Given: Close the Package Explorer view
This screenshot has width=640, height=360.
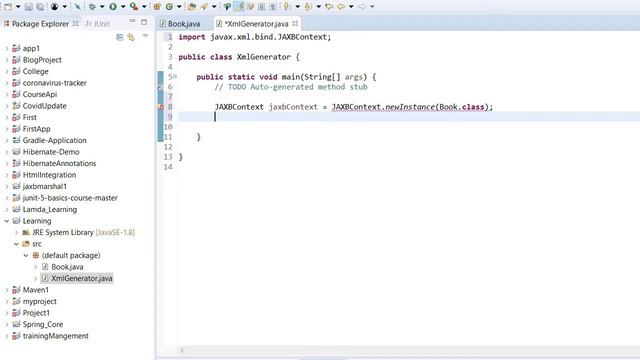Looking at the screenshot, I should coord(76,23).
